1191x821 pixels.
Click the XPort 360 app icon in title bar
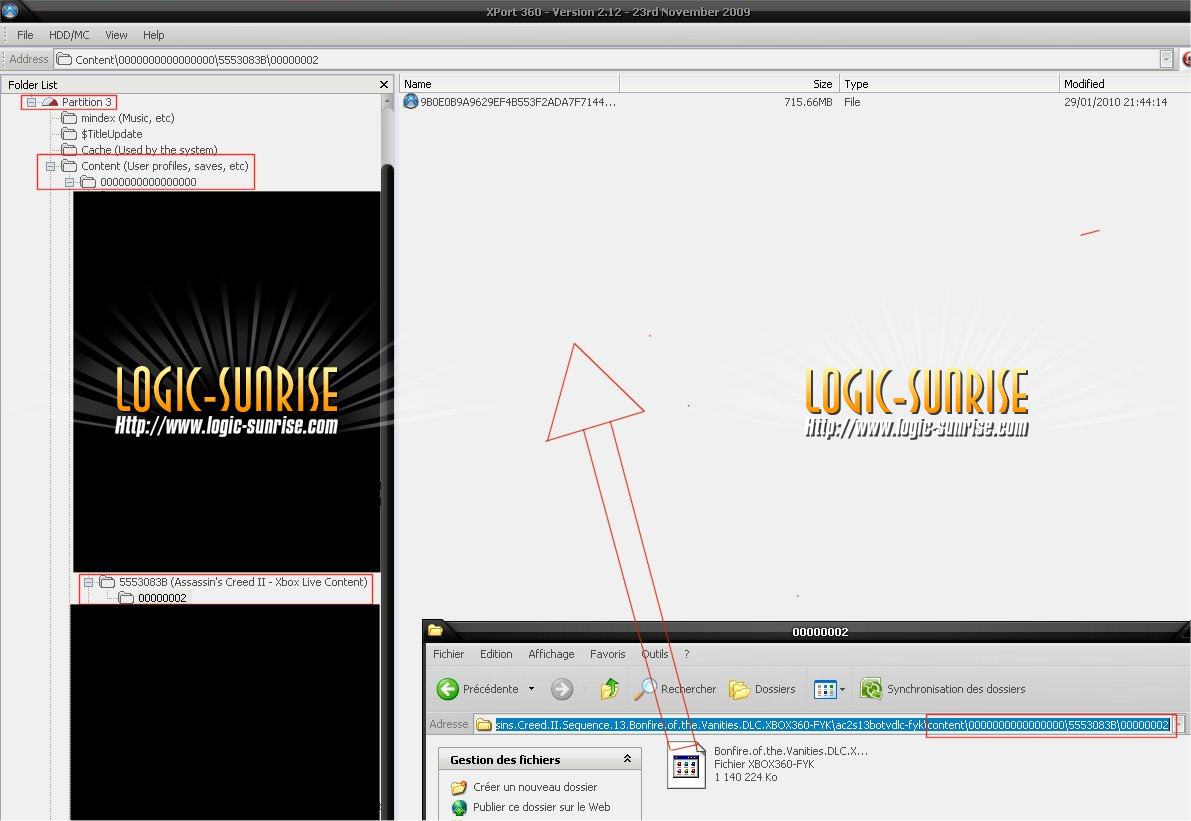(10, 11)
